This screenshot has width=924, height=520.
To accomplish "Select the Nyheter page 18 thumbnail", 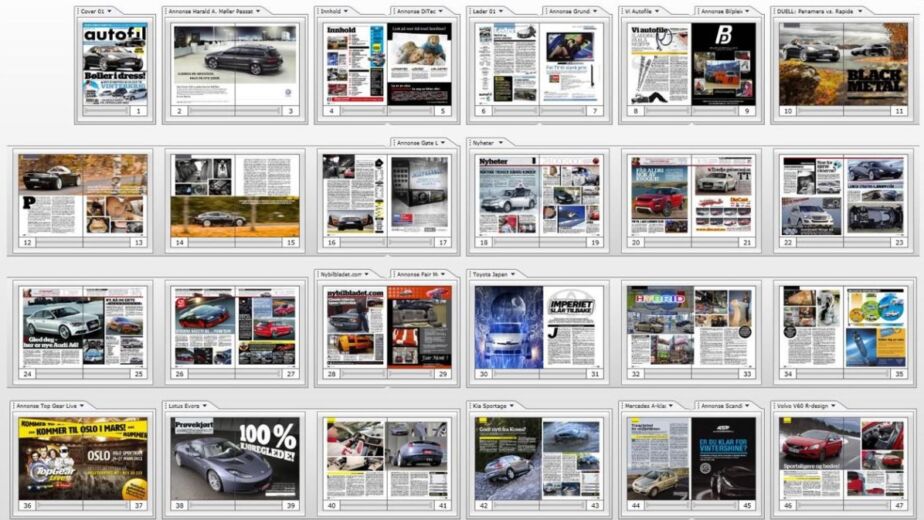I will 507,195.
